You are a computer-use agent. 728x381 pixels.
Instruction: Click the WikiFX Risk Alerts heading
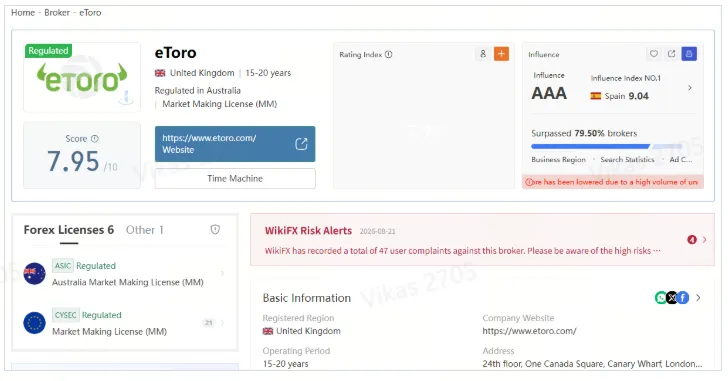pyautogui.click(x=308, y=231)
